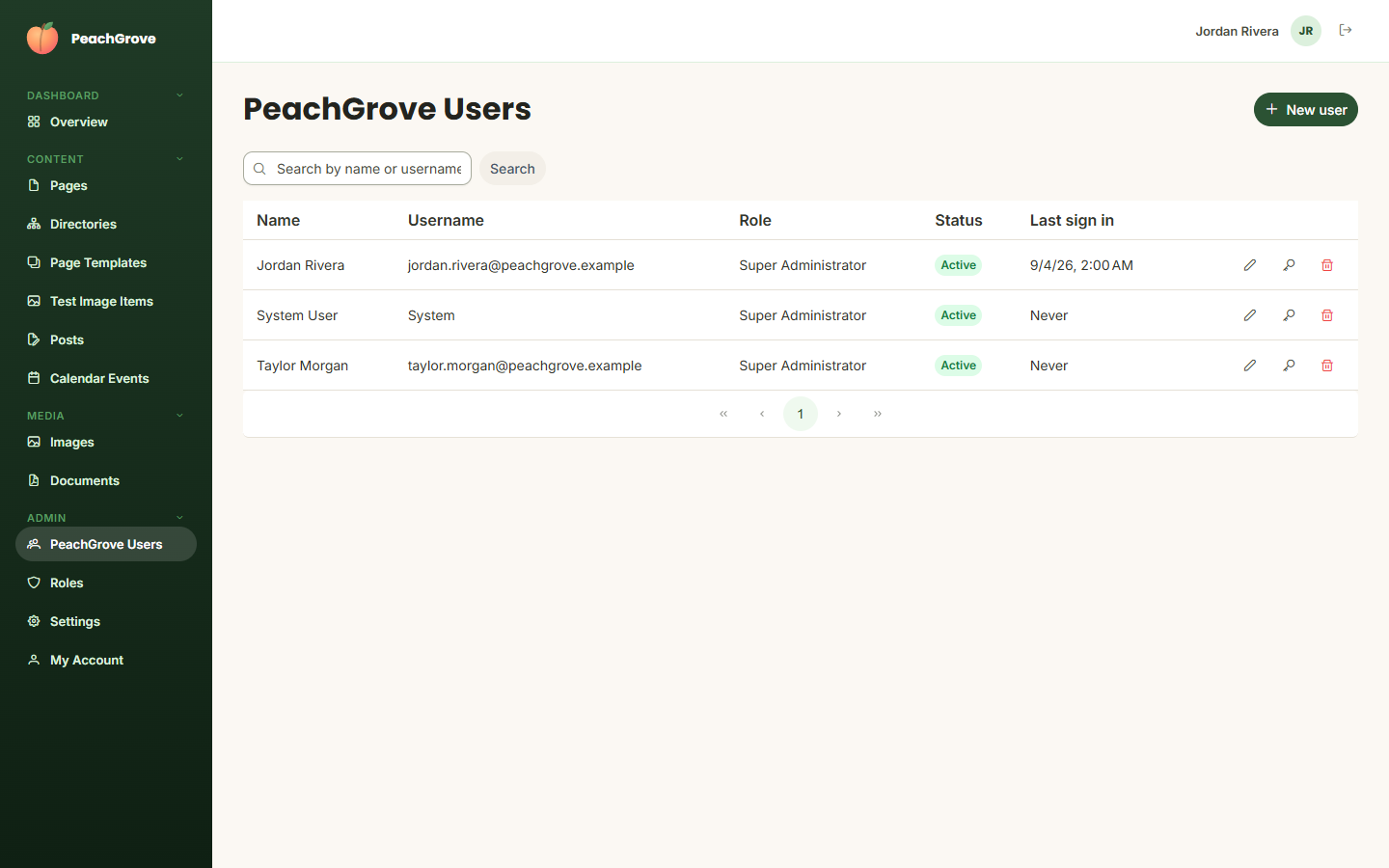Open Documents in the sidebar
Screen dimensions: 1389x868
click(106, 480)
